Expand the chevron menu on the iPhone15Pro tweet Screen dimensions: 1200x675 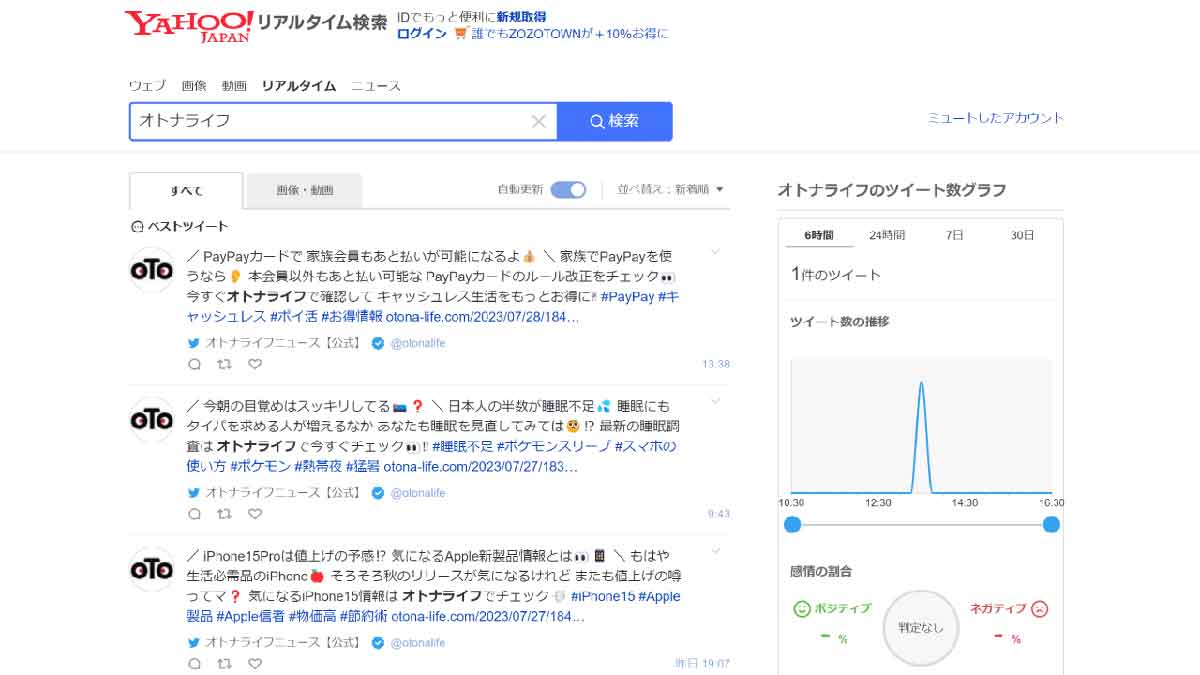(x=715, y=551)
